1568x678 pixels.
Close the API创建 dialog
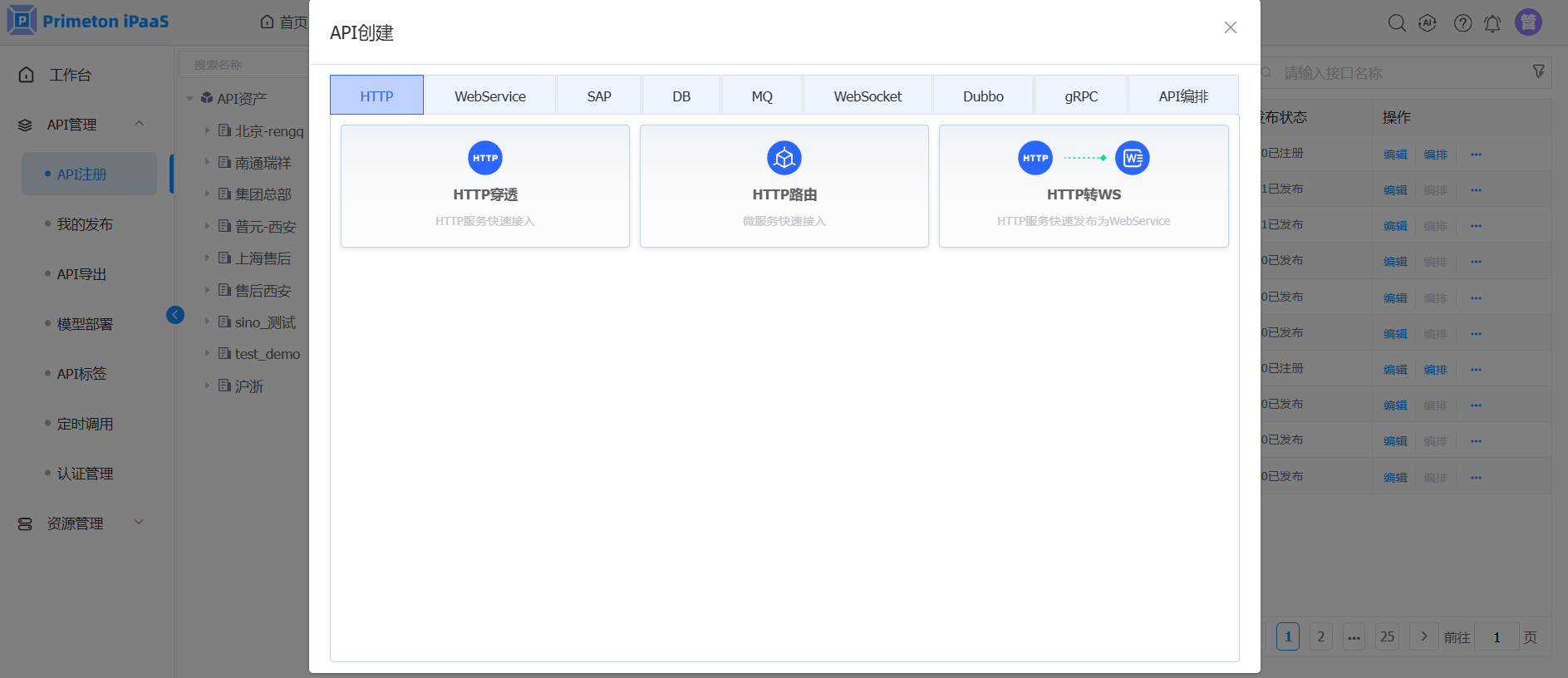click(1230, 27)
